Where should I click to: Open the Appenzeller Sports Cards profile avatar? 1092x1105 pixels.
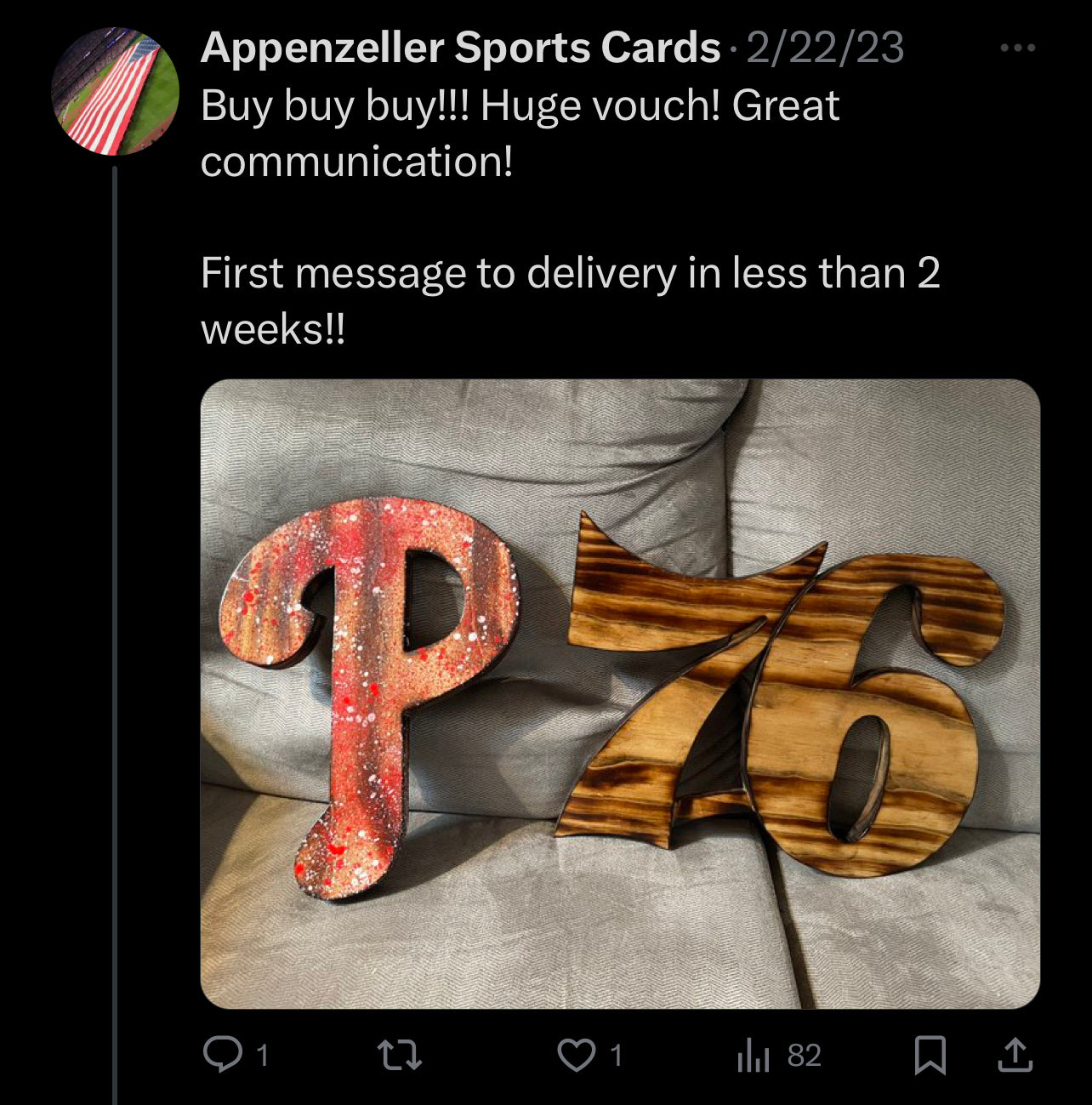pos(115,91)
